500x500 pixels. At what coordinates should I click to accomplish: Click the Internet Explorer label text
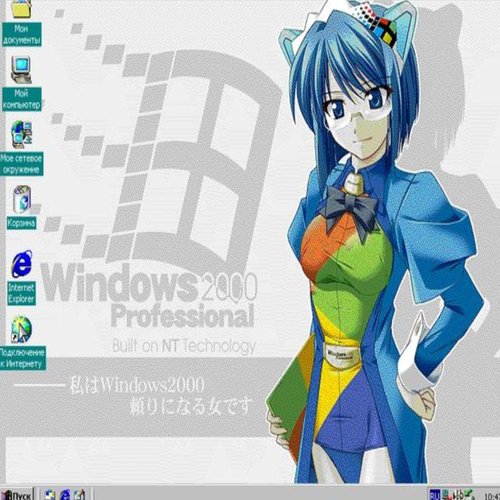tap(22, 293)
